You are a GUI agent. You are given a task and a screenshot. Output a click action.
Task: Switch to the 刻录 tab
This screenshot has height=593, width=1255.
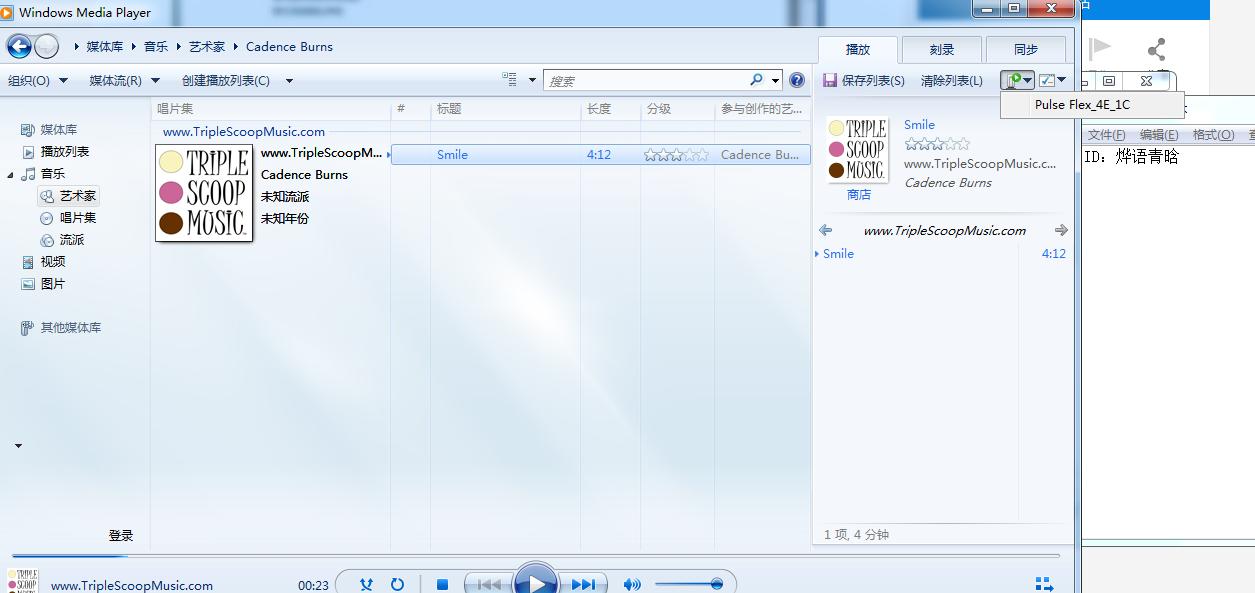point(941,49)
